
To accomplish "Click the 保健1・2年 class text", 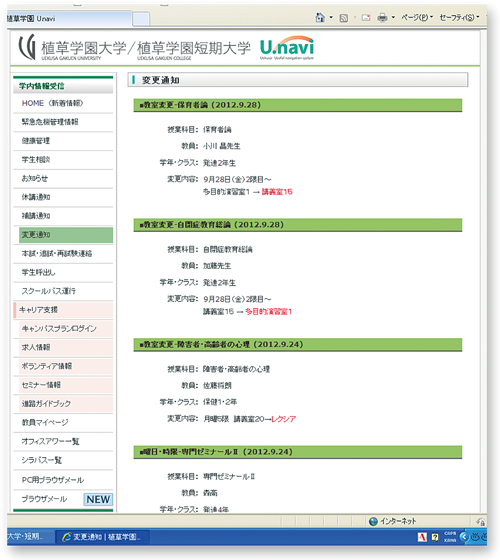I will (x=220, y=402).
